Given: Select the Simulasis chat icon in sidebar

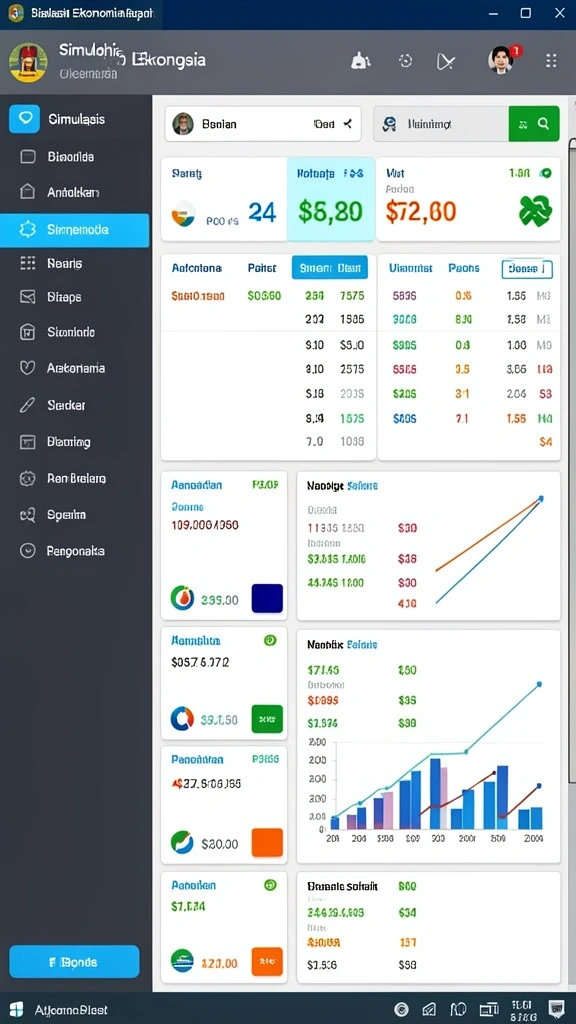Looking at the screenshot, I should (x=24, y=119).
